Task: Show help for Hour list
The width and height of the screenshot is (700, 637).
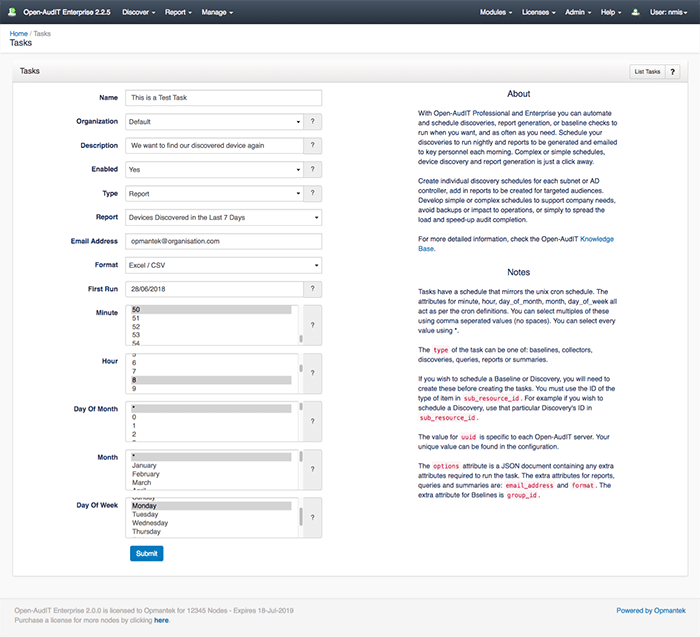Action: pos(312,373)
